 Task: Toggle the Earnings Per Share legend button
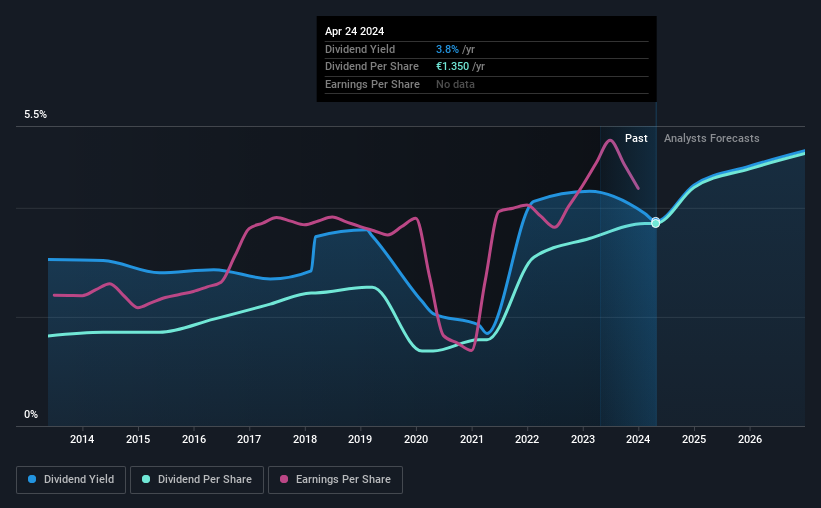coord(335,480)
